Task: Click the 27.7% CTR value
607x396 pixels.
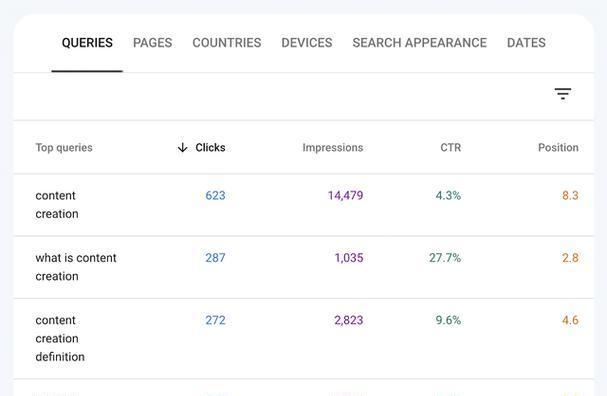Action: pos(445,258)
